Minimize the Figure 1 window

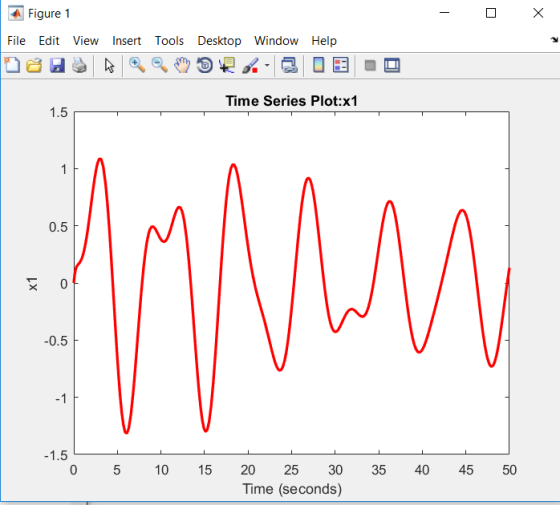click(444, 13)
